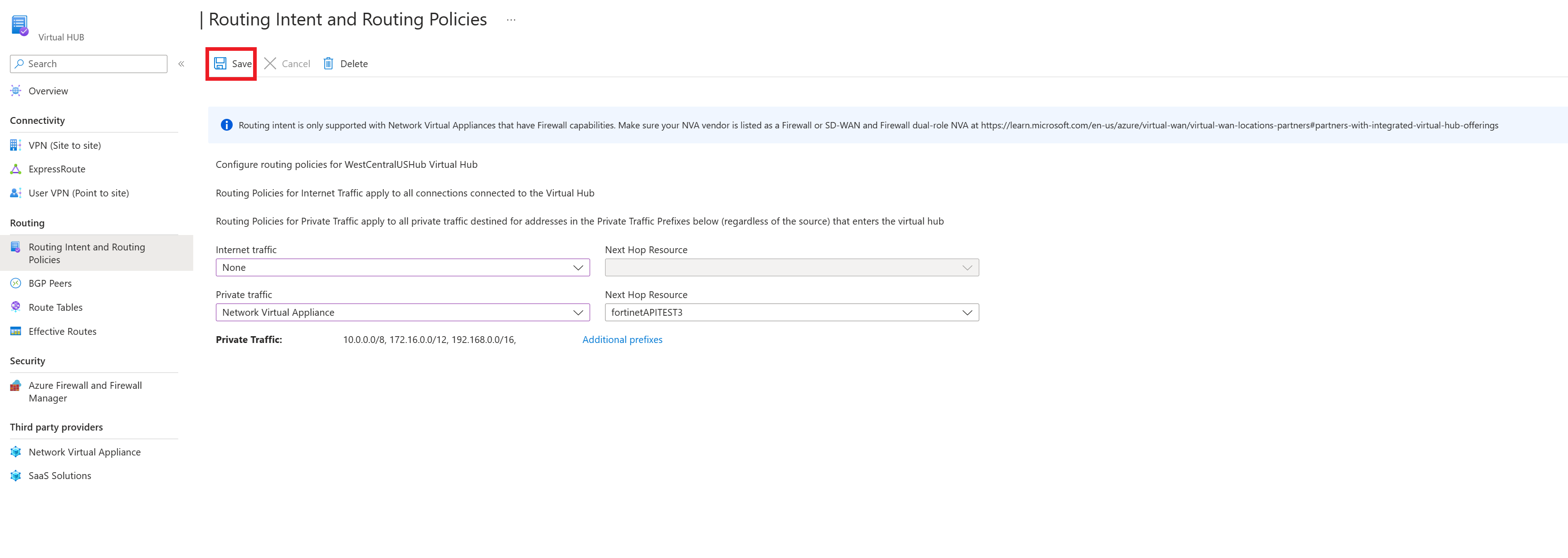Screen dimensions: 1568x558
Task: Click the Save disk icon
Action: [x=220, y=63]
